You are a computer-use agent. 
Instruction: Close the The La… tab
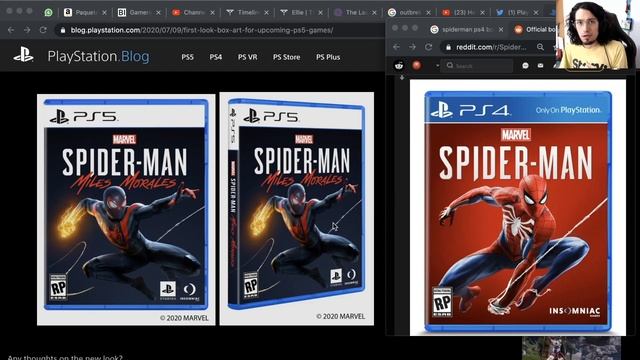[374, 13]
